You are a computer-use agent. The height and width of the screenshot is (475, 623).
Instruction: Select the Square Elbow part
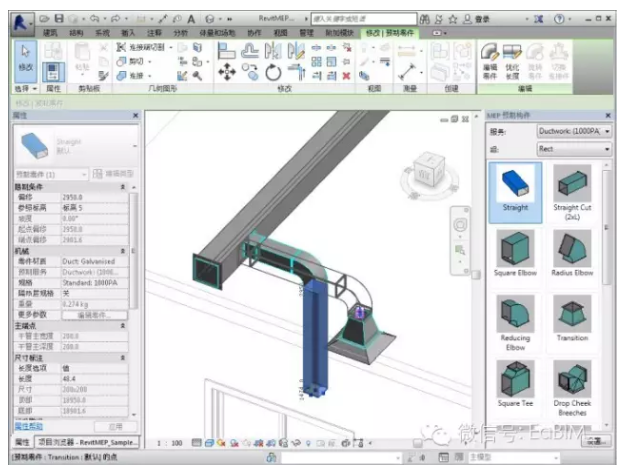515,254
